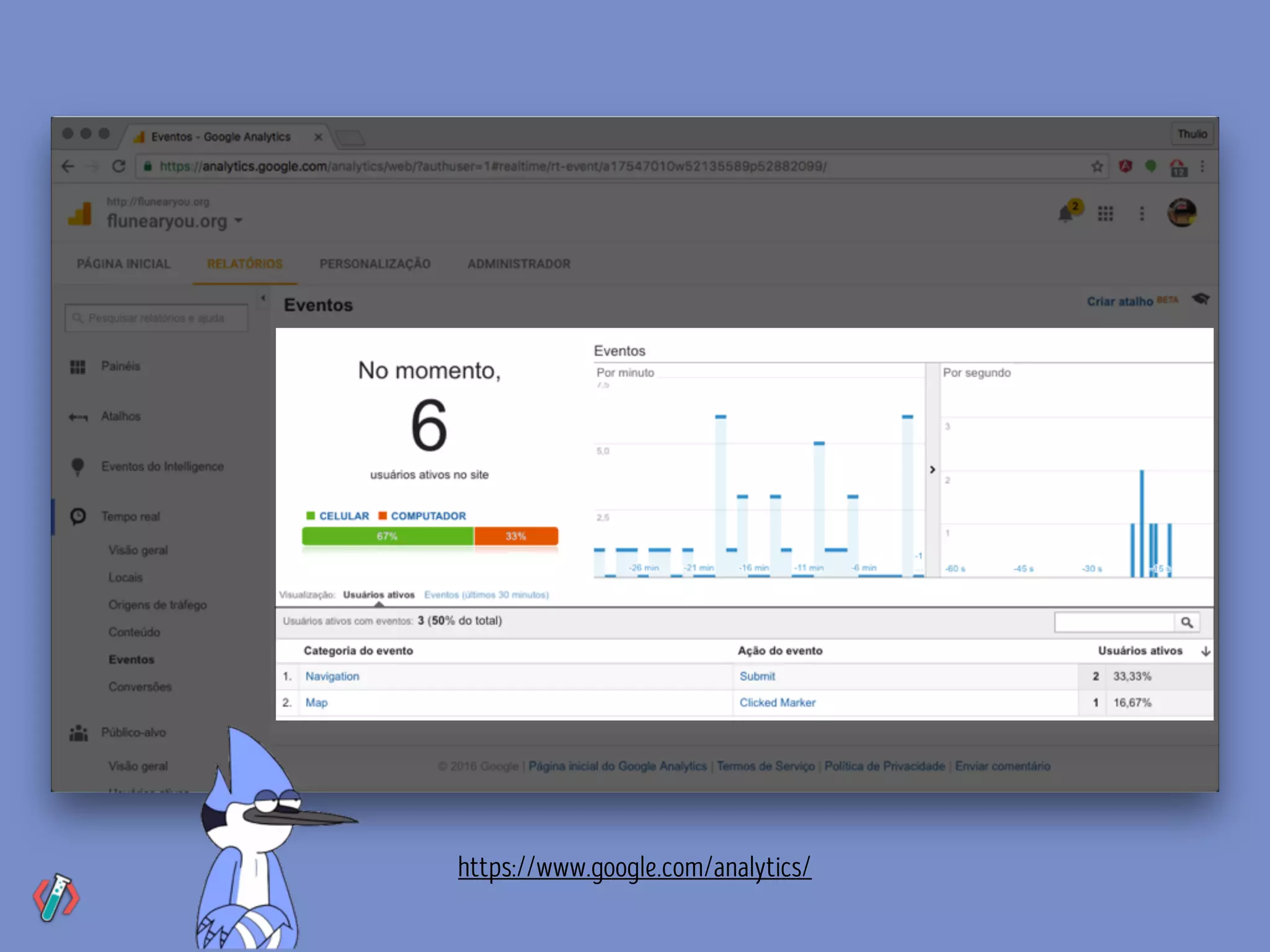Screen dimensions: 1270x952
Task: Open the Submit event action
Action: pos(757,677)
